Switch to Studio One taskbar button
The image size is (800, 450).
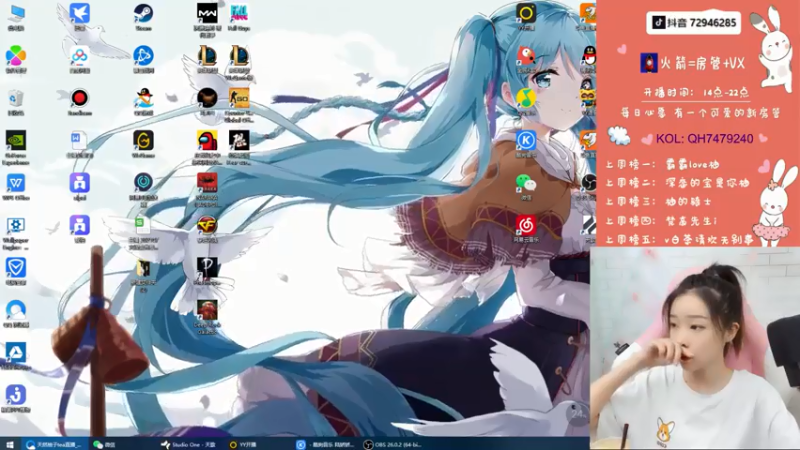(x=189, y=444)
